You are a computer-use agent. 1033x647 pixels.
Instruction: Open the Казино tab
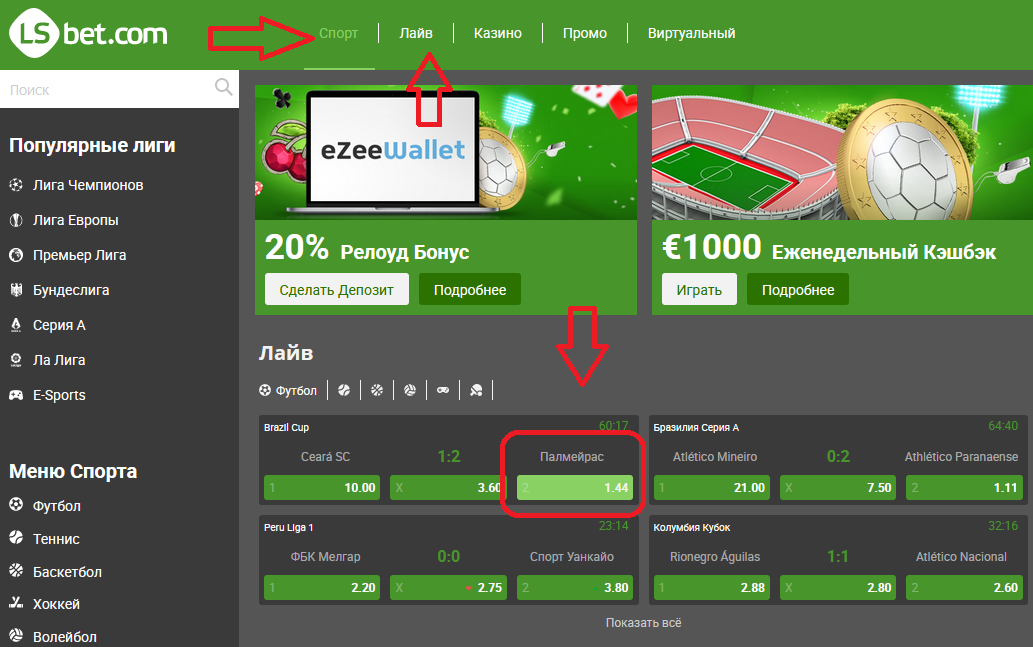497,33
